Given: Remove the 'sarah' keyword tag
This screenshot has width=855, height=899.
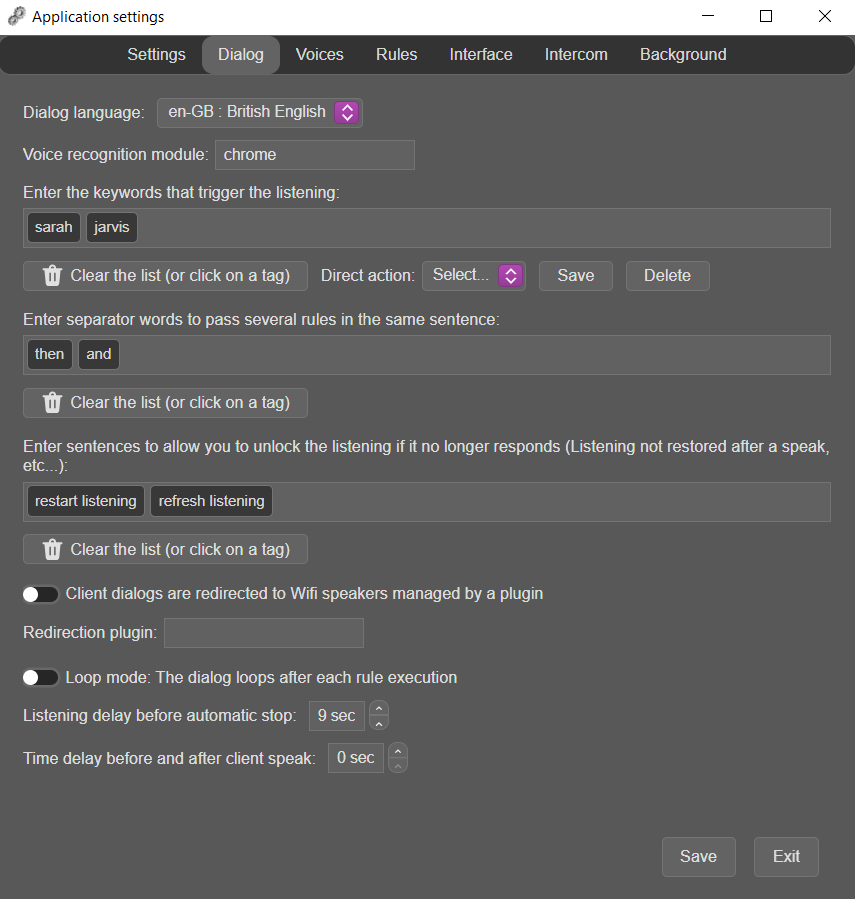Looking at the screenshot, I should 54,228.
